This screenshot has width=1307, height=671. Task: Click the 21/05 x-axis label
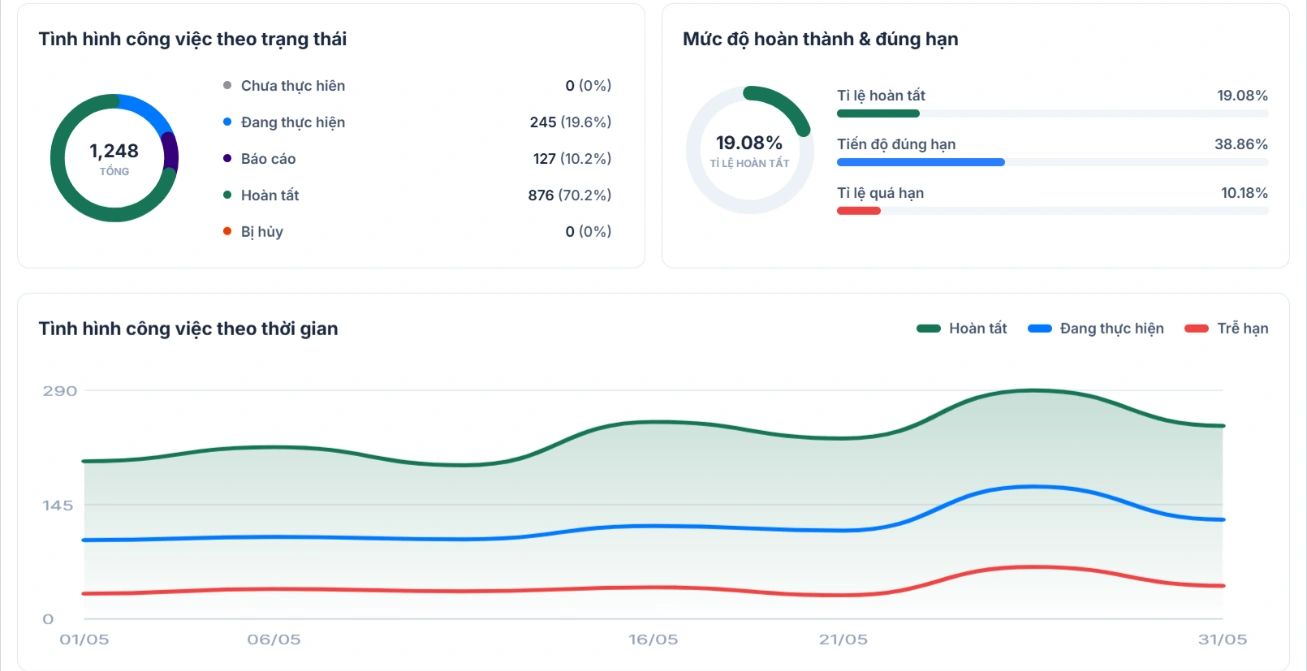[x=842, y=640]
